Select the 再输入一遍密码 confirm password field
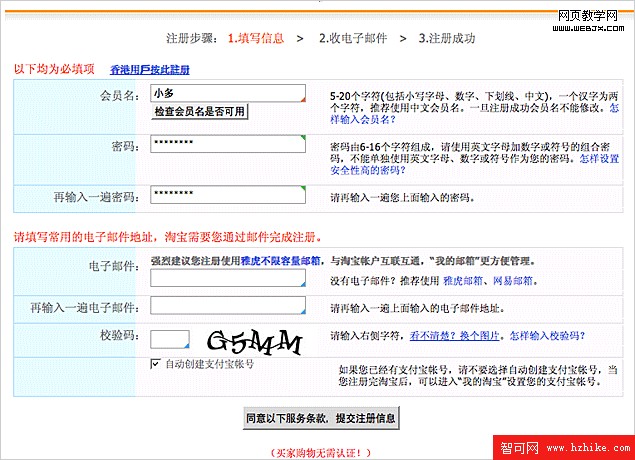The width and height of the screenshot is (635, 460). (x=227, y=193)
